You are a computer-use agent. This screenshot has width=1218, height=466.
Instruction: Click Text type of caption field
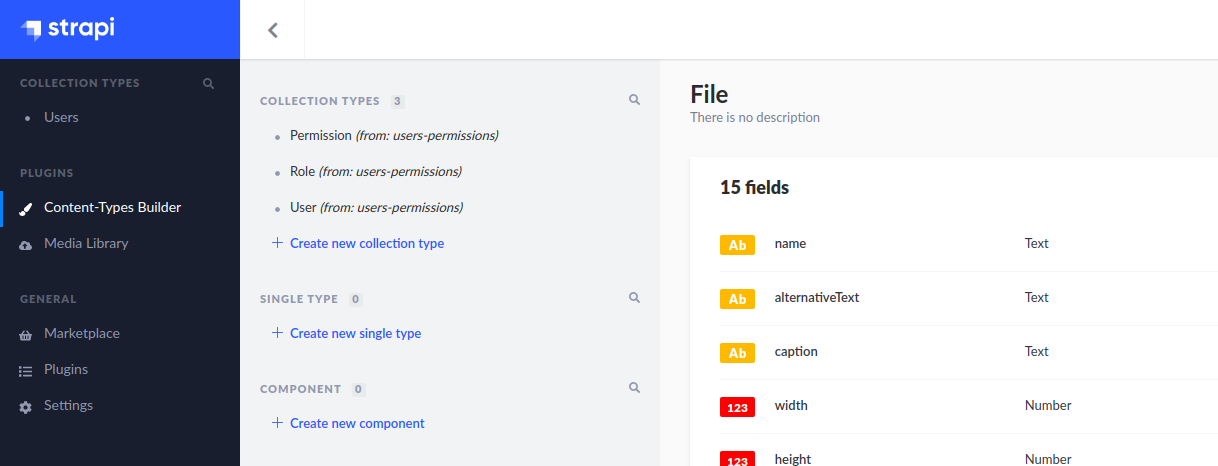tap(1036, 351)
